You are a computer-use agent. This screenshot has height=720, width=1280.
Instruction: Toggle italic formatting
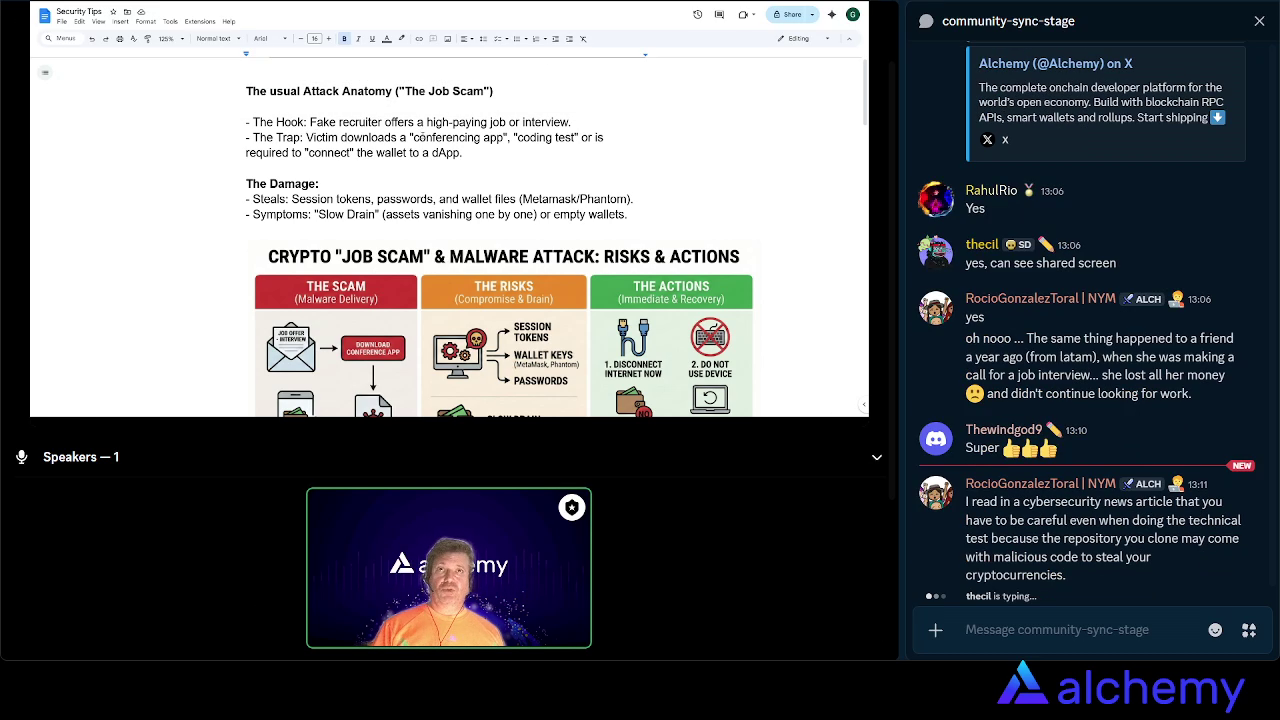[x=358, y=38]
